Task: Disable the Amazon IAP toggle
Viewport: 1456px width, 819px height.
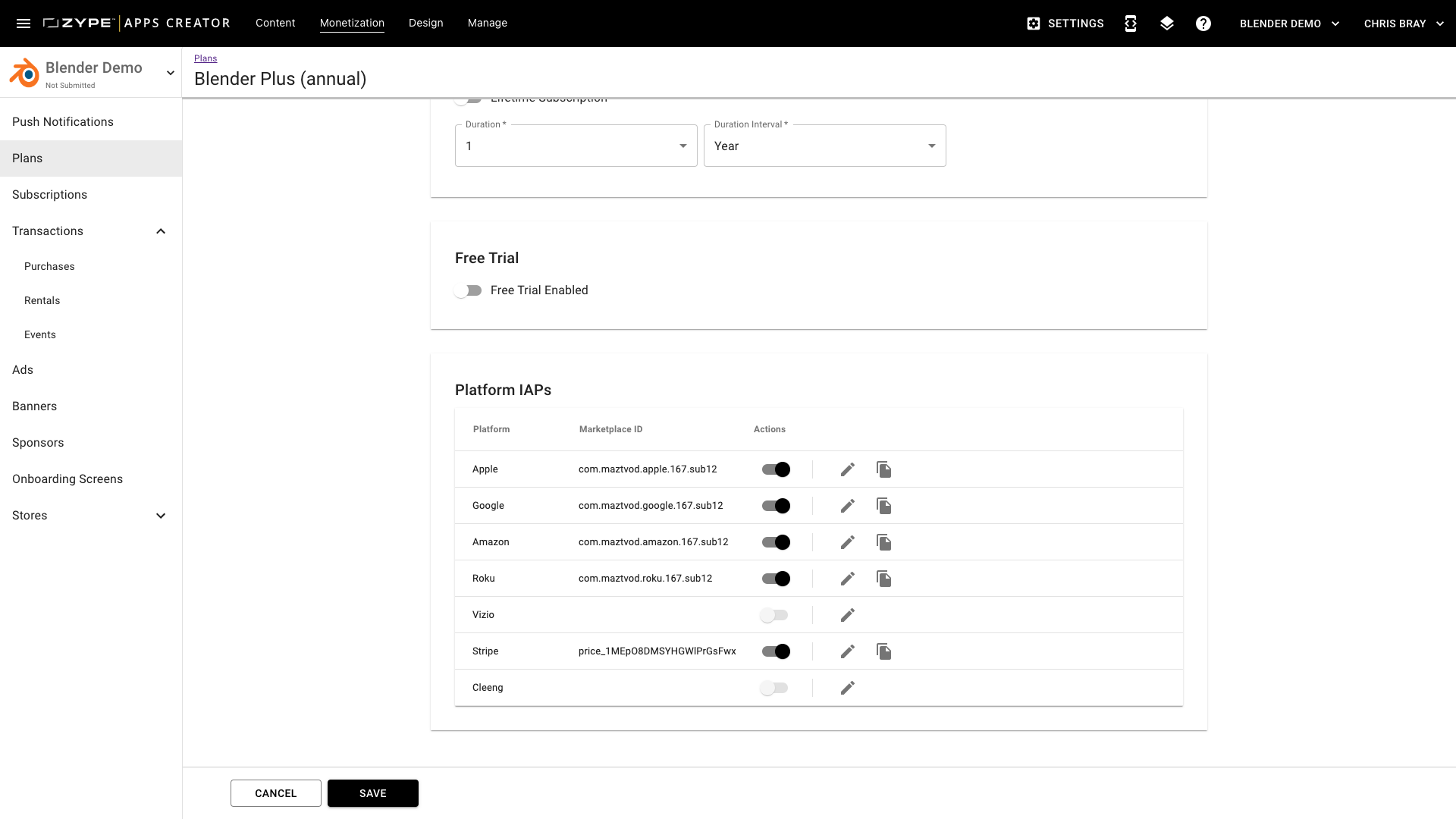Action: click(776, 542)
